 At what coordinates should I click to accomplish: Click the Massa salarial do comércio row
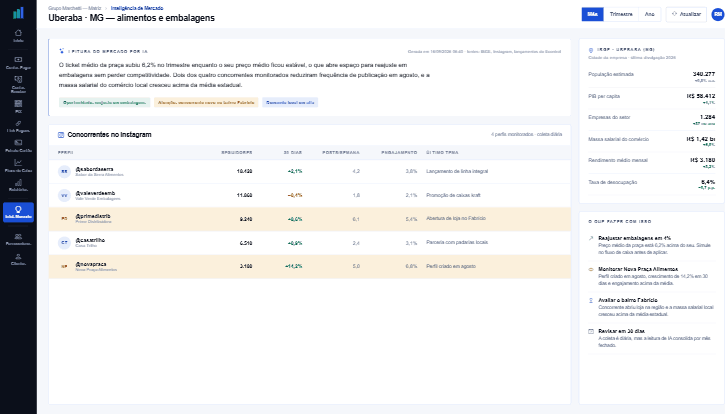coord(651,142)
